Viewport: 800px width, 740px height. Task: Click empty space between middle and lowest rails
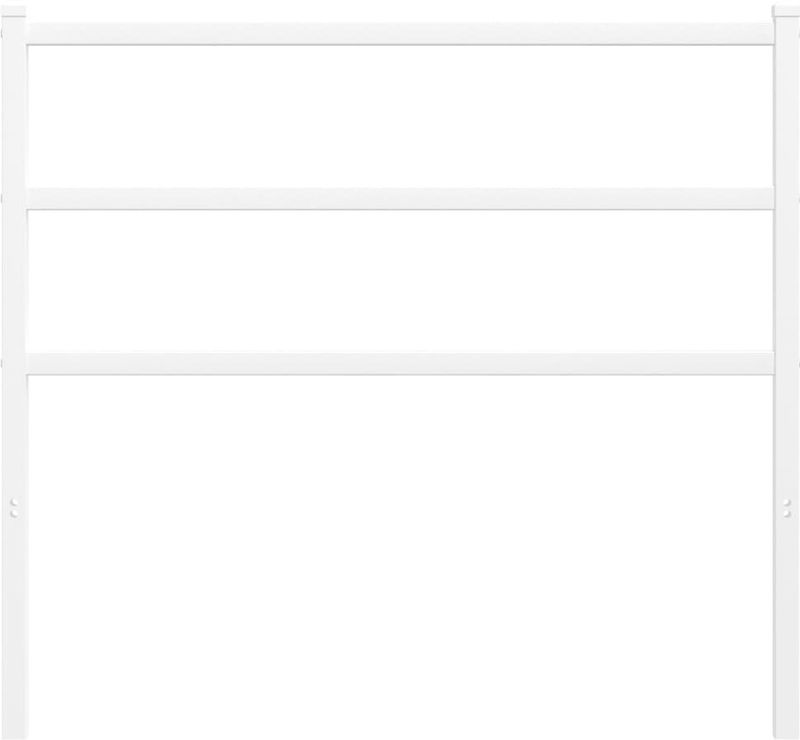(x=400, y=281)
